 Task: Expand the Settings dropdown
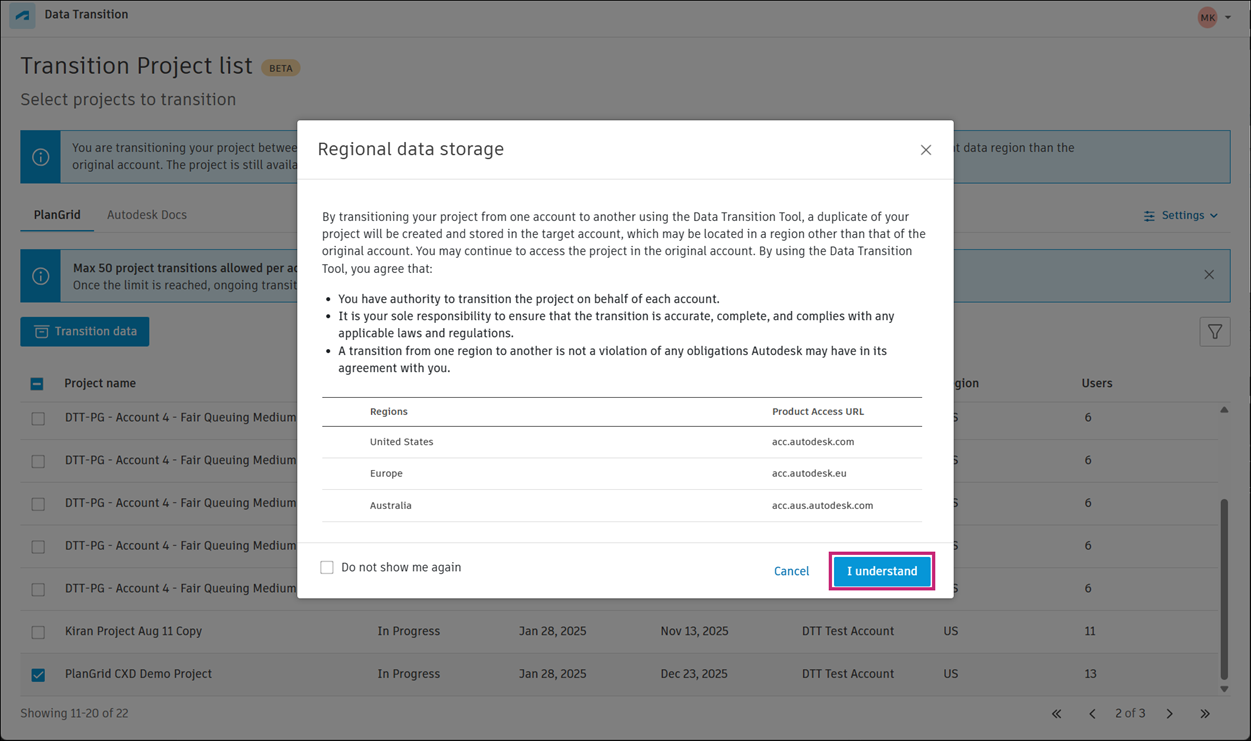point(1181,216)
